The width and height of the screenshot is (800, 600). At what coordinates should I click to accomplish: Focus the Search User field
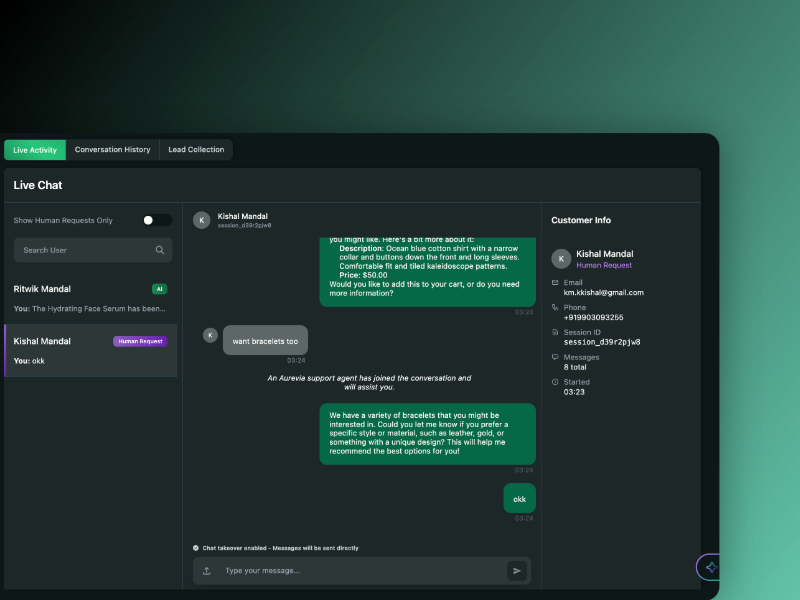tap(85, 250)
